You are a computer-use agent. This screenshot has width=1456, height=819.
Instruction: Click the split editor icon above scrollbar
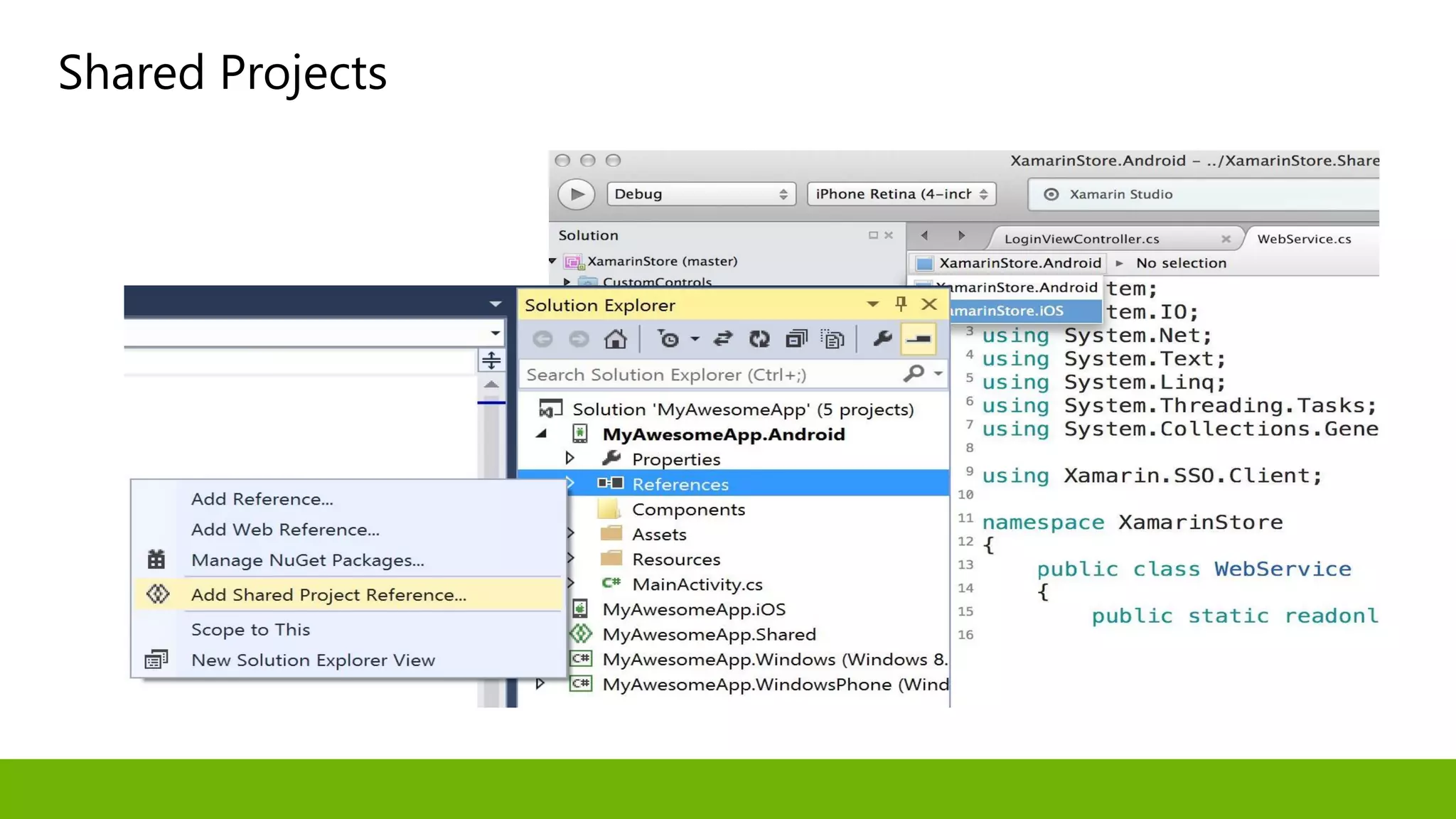pyautogui.click(x=491, y=360)
